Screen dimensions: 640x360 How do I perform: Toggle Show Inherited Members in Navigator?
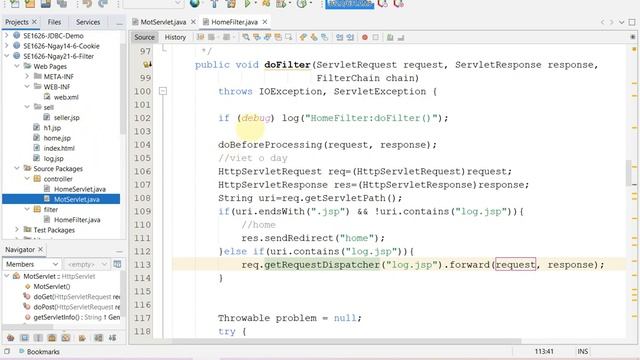11,338
